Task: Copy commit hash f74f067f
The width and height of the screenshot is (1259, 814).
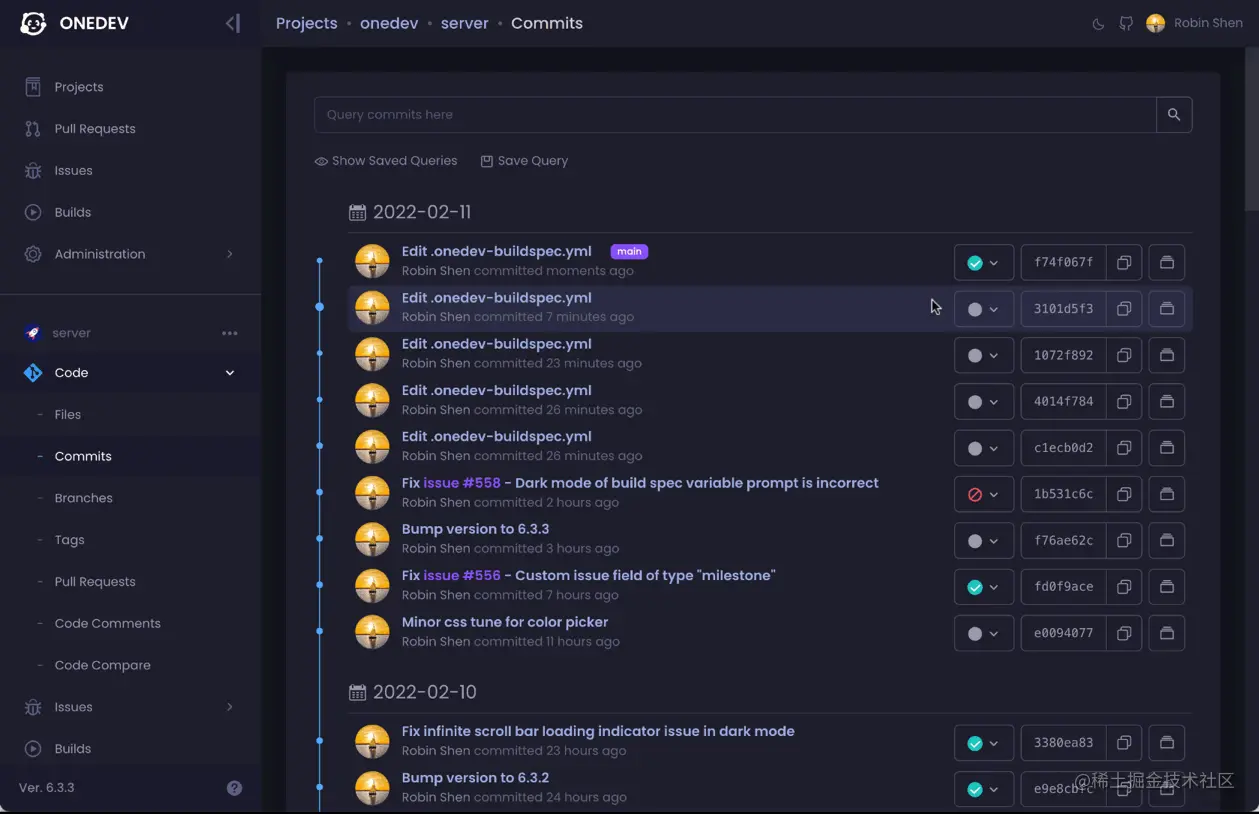Action: (x=1124, y=263)
